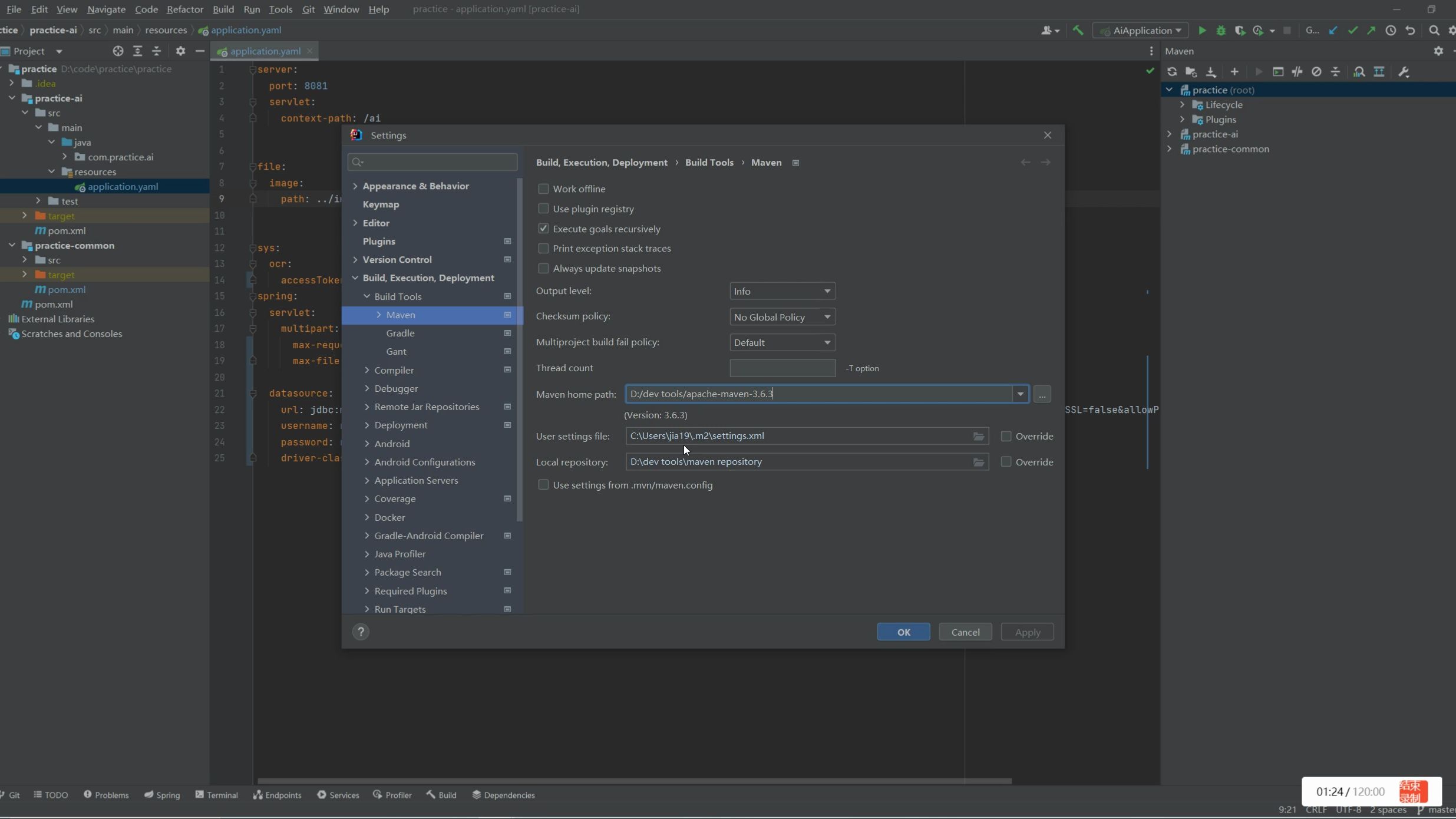Click the OK button
1456x819 pixels.
tap(903, 632)
